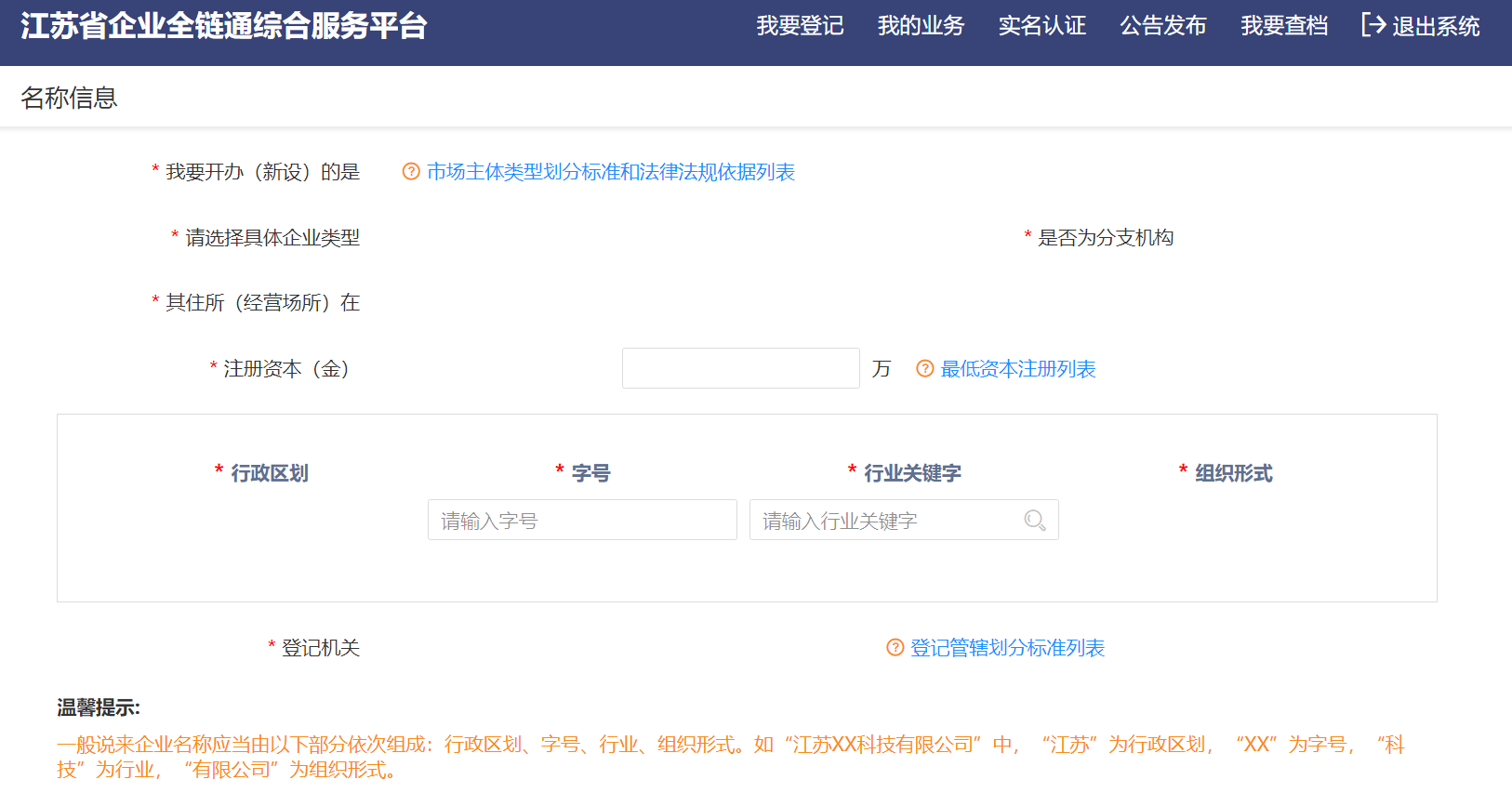Click the logout arrow icon in header
1512x793 pixels.
[x=1373, y=25]
